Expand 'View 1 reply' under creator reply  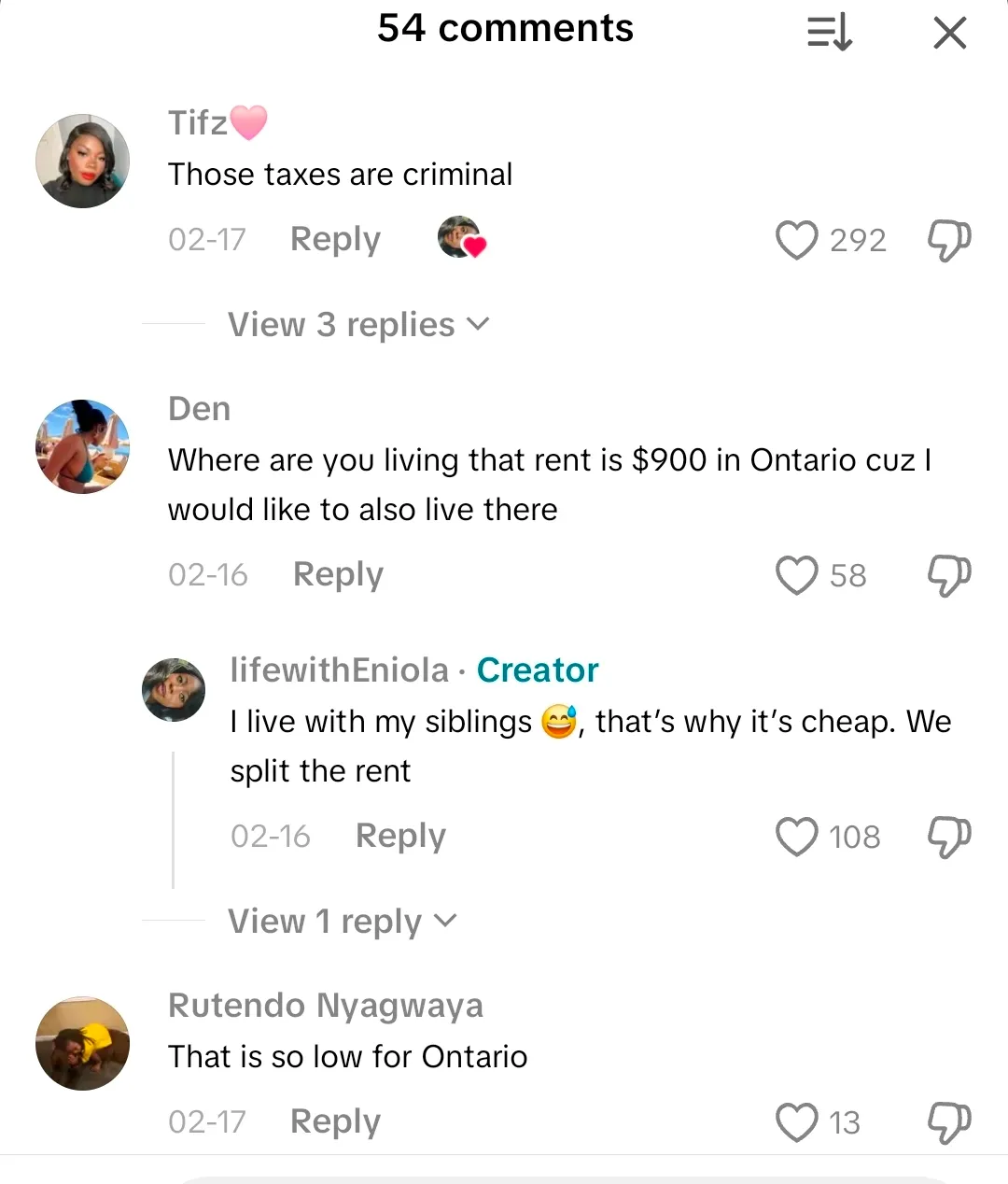pos(343,922)
